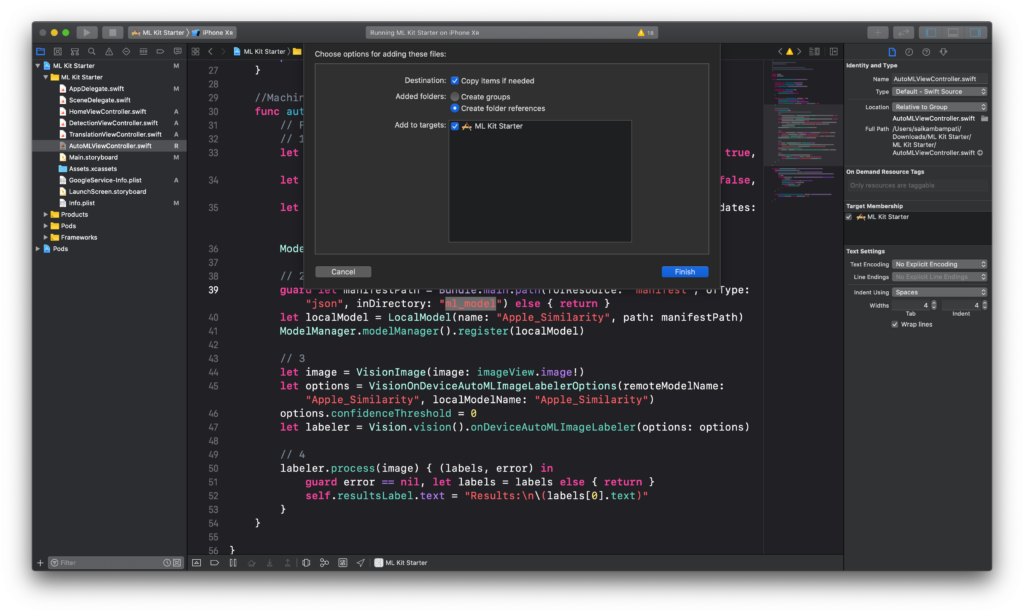The width and height of the screenshot is (1024, 613).
Task: Open the Find navigator magnifier icon
Action: pos(91,52)
